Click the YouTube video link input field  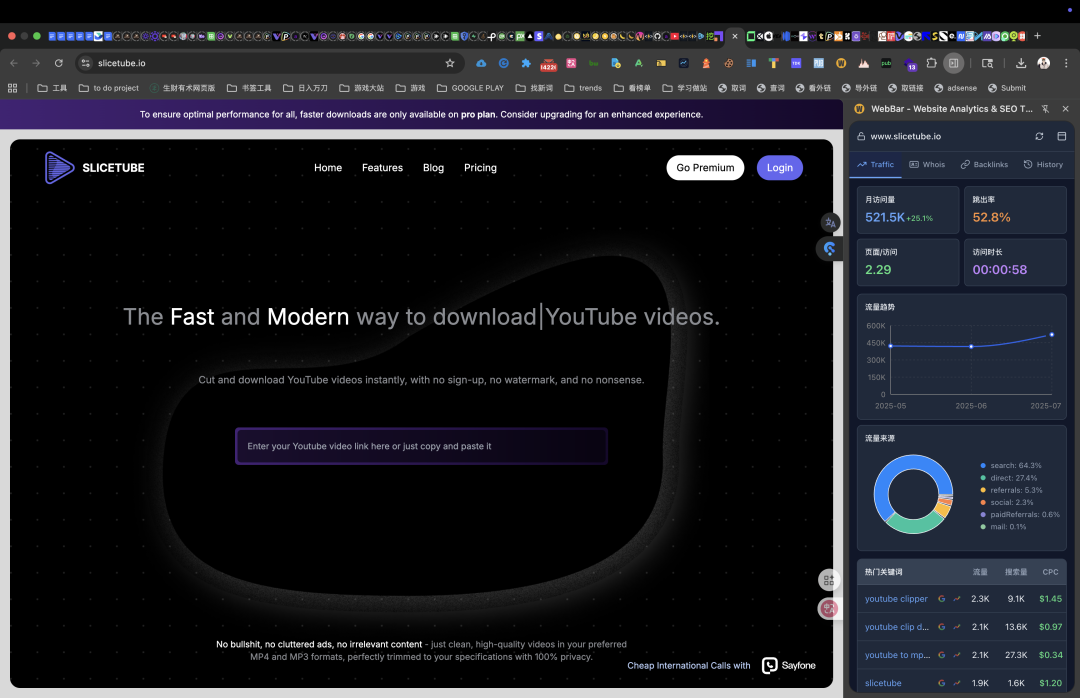coord(422,446)
